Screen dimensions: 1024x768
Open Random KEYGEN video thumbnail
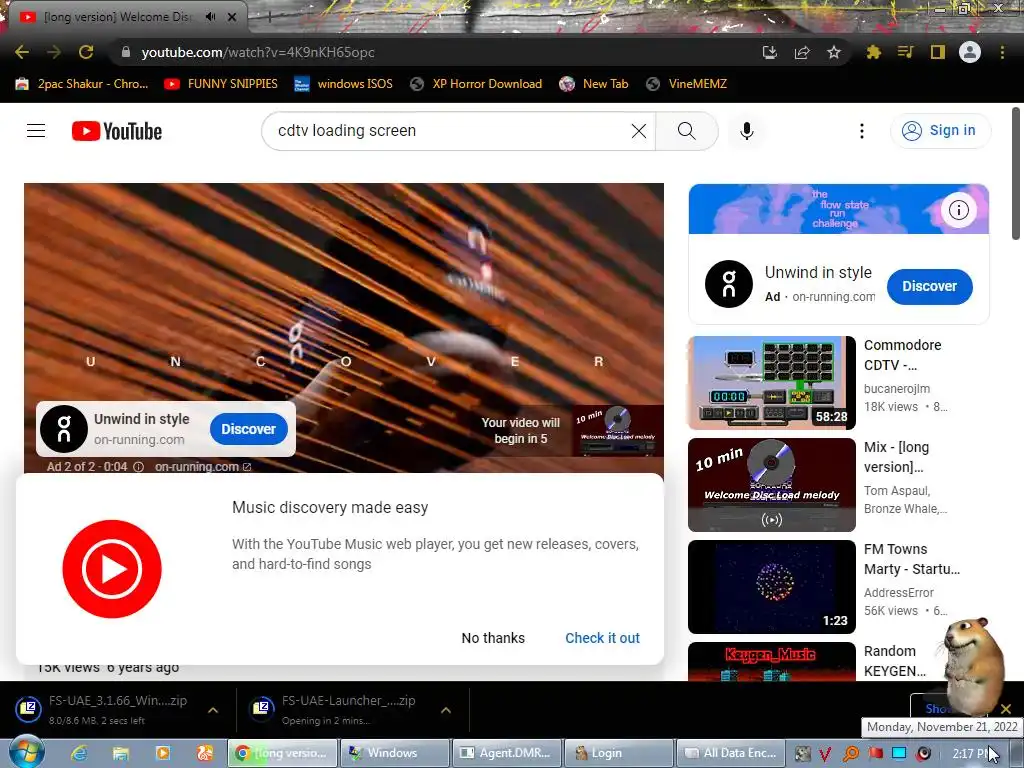(771, 662)
